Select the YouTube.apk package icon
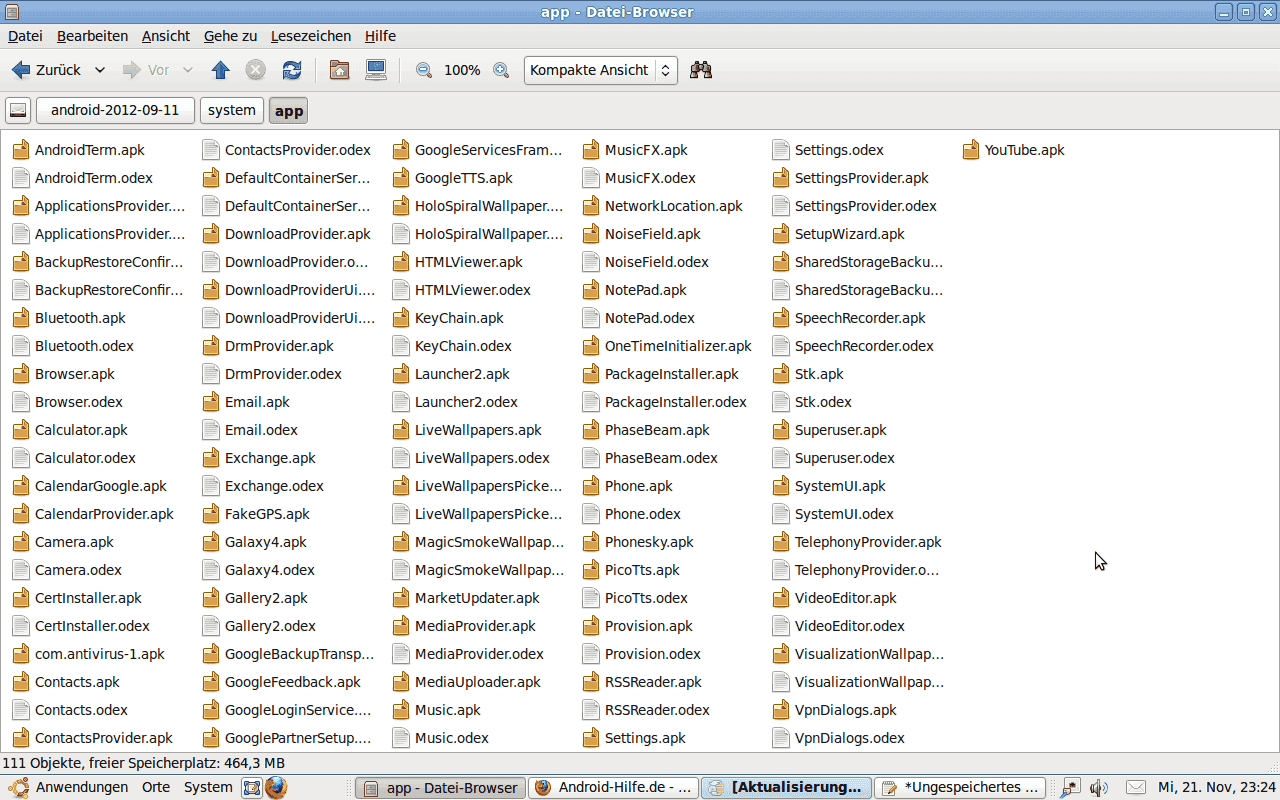The image size is (1280, 800). (971, 150)
